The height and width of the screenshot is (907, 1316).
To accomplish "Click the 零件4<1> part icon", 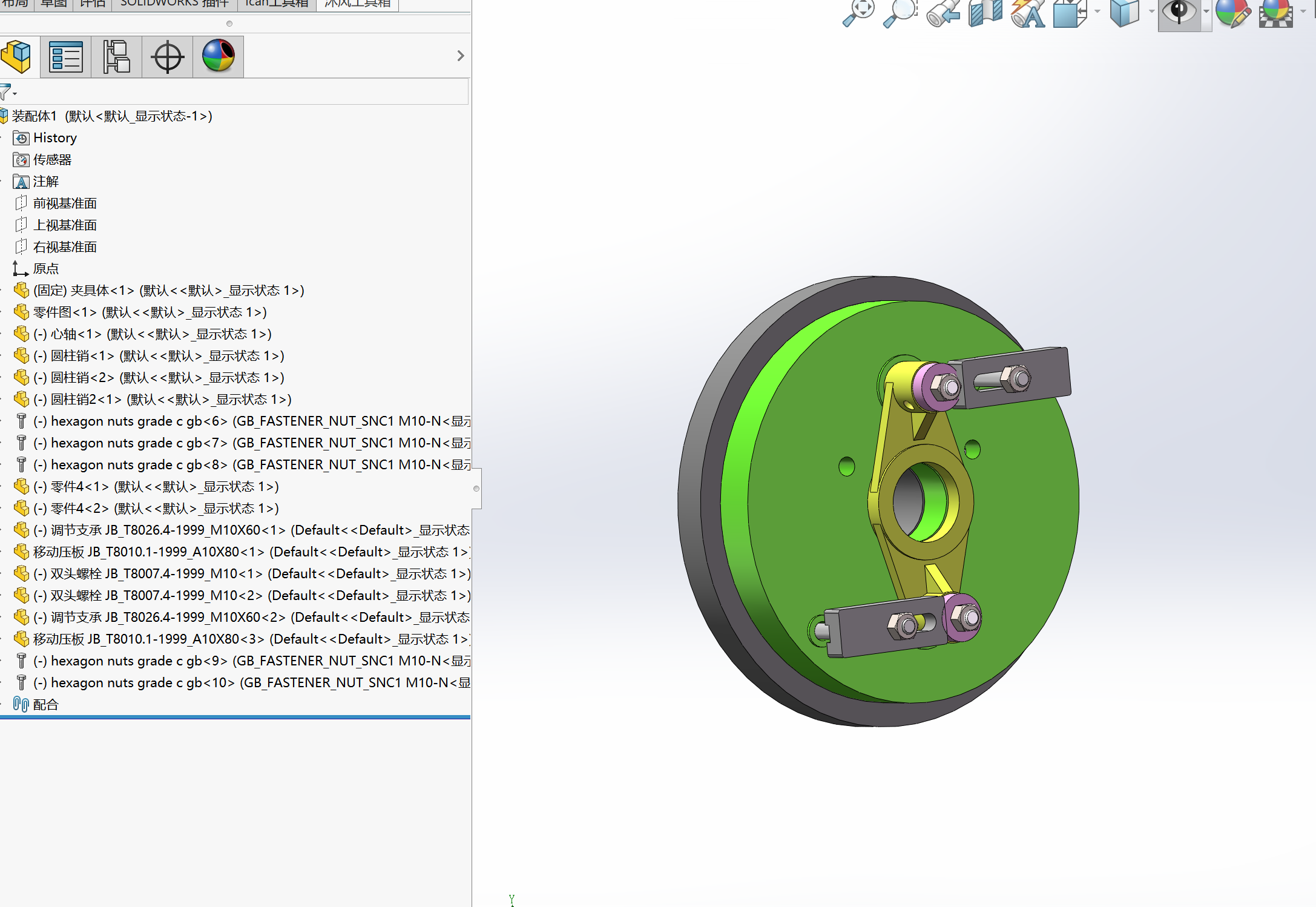I will (x=21, y=487).
